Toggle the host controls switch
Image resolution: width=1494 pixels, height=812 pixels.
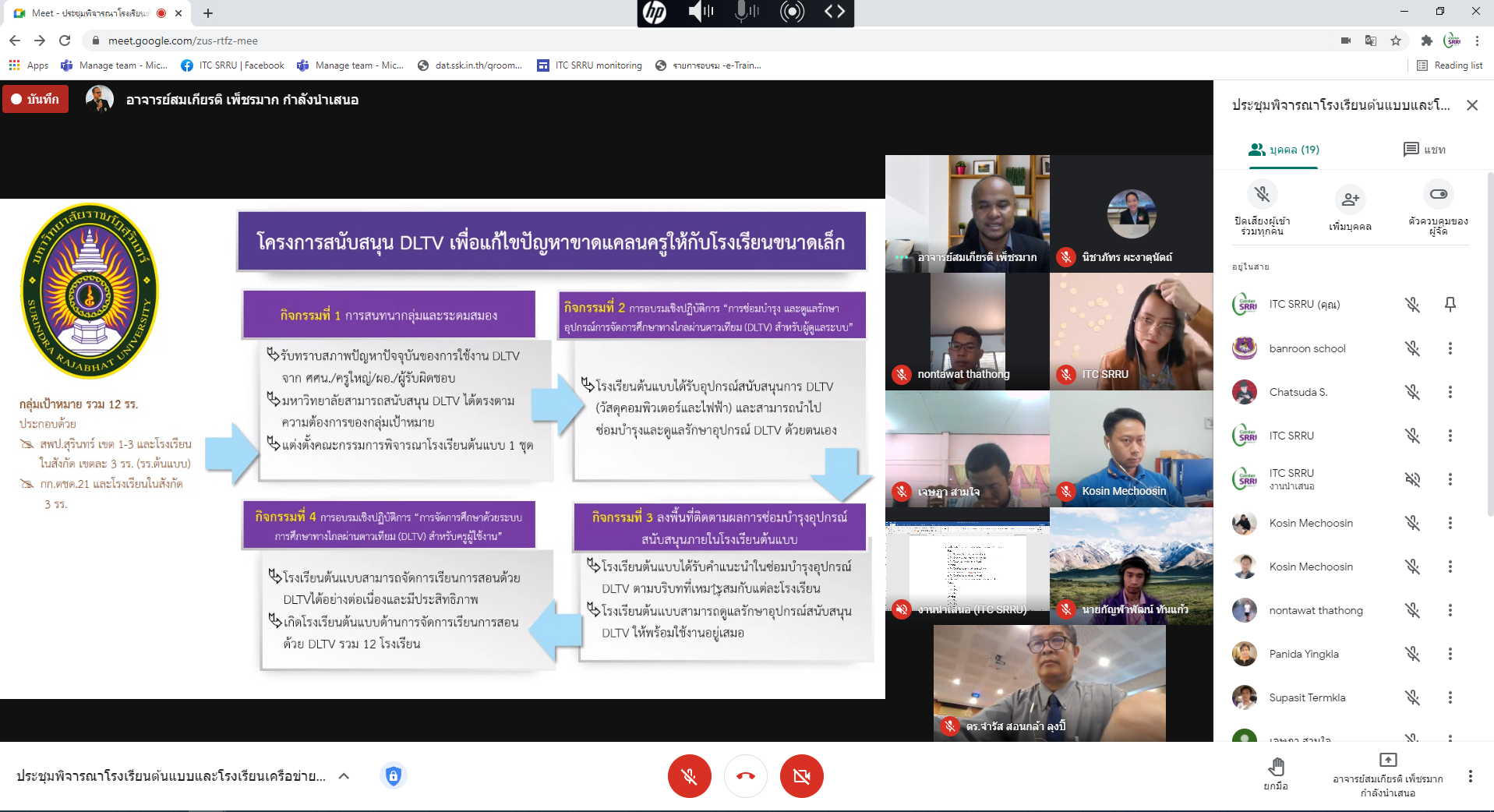coord(1438,195)
